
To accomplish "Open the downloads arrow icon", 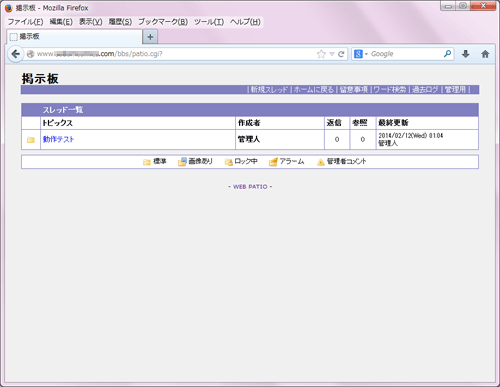I will point(466,54).
